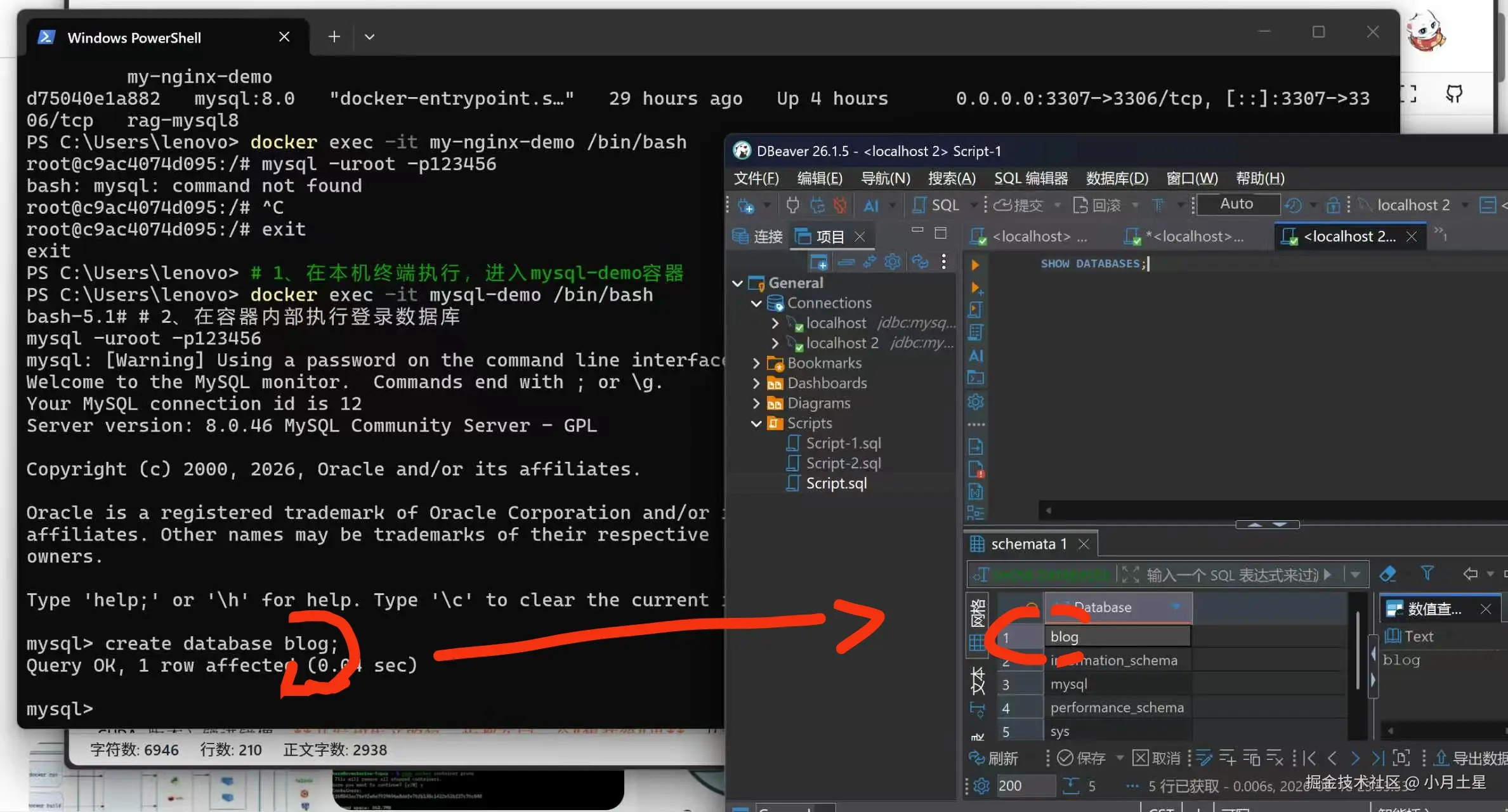Open the 文件(F) menu

756,178
